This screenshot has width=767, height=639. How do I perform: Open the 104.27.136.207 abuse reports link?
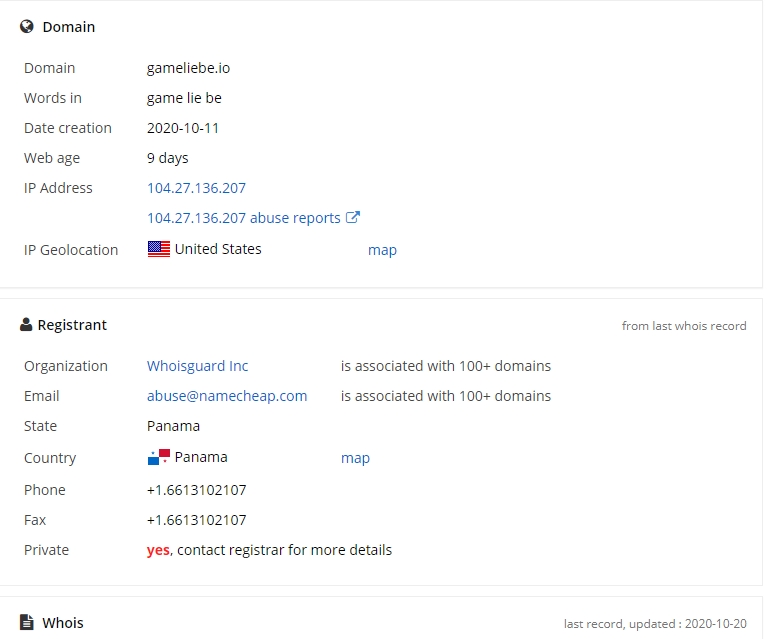[x=244, y=218]
